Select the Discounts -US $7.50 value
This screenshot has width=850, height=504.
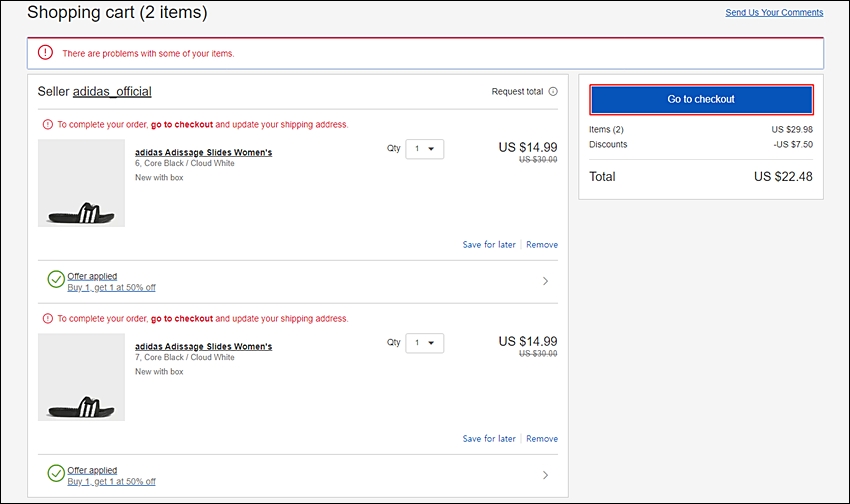[793, 145]
